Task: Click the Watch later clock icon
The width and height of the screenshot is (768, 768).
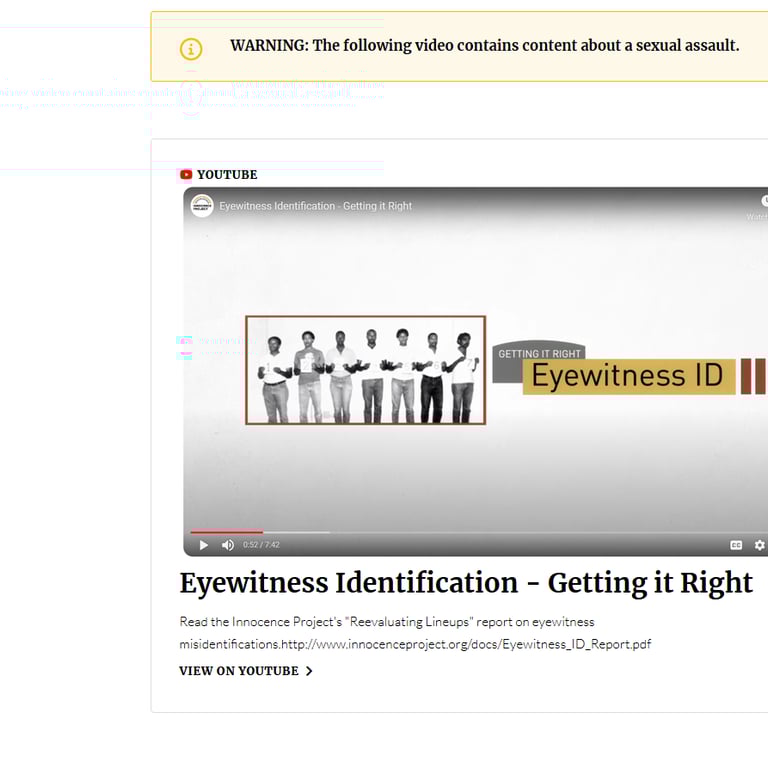Action: [x=765, y=201]
